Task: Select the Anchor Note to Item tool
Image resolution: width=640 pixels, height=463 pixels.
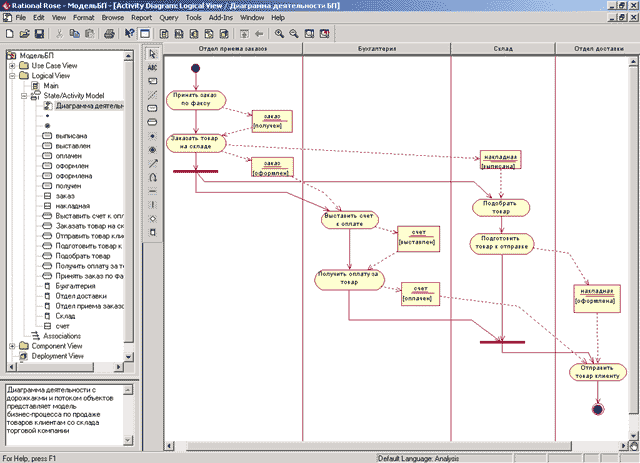Action: tap(152, 95)
